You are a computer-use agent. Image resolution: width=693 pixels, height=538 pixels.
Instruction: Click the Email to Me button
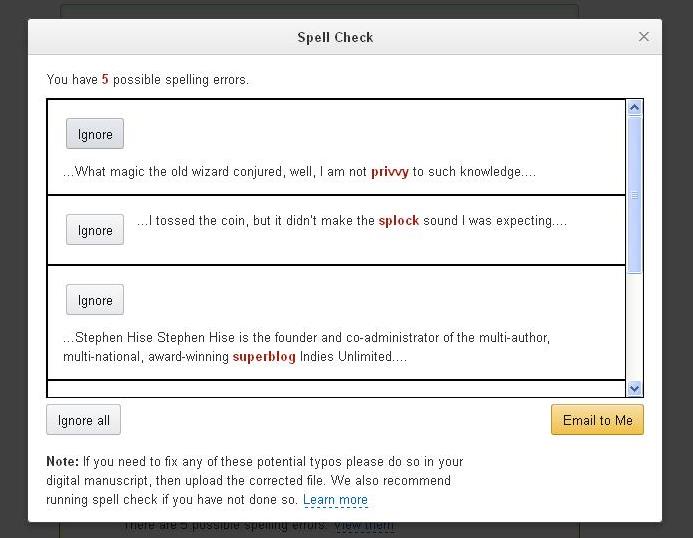597,420
